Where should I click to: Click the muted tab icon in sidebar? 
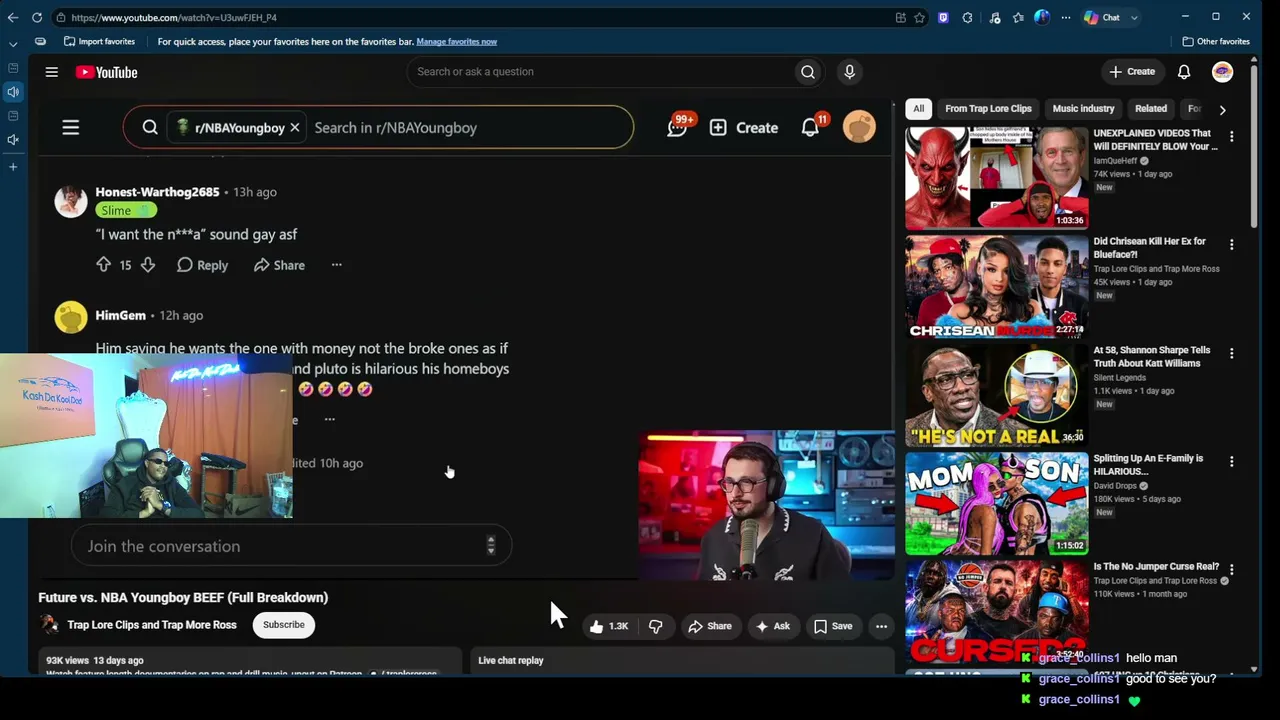13,140
